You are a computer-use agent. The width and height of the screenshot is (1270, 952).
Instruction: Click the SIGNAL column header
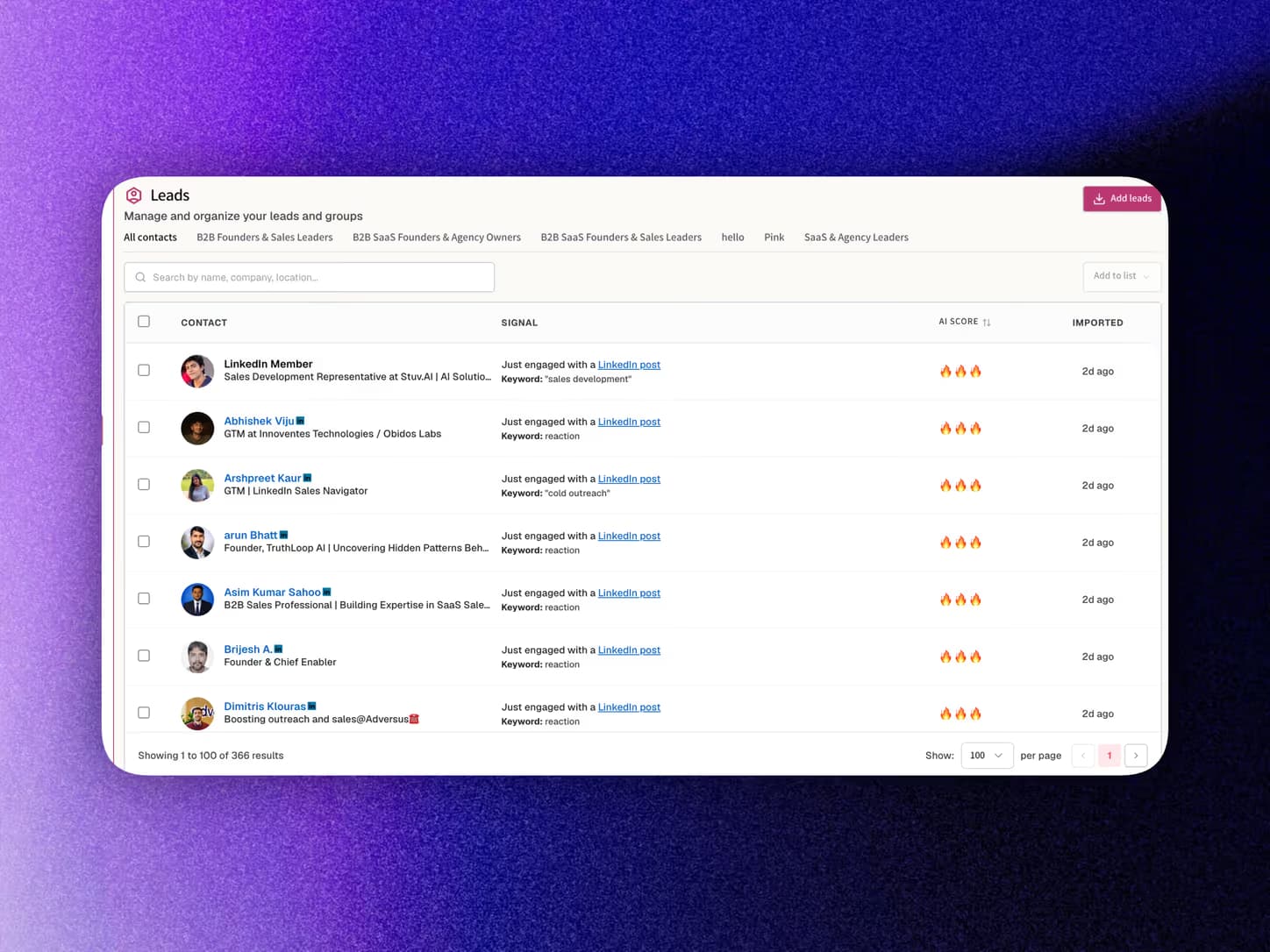pyautogui.click(x=519, y=323)
